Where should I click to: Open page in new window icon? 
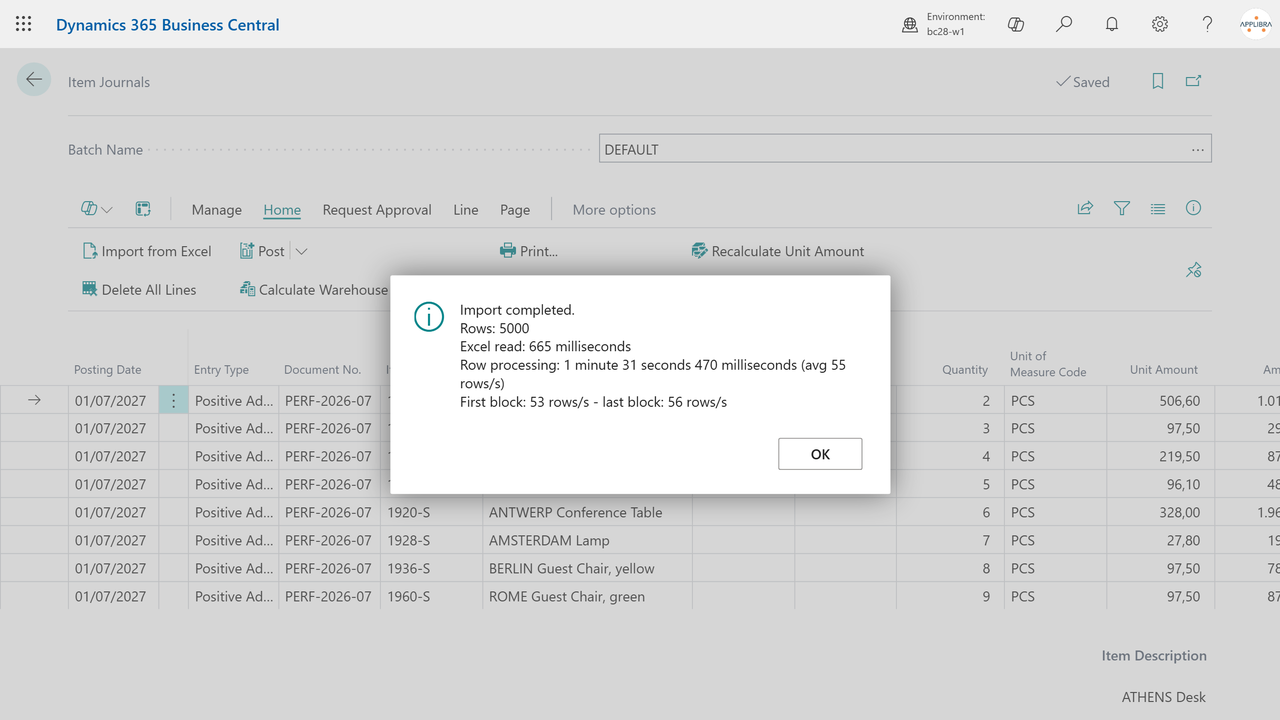[1193, 81]
